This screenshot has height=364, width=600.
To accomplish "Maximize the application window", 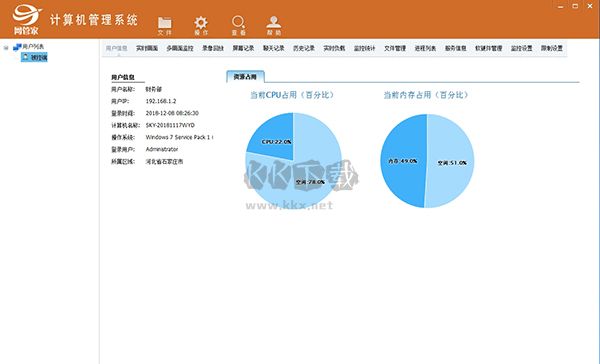I will 575,6.
